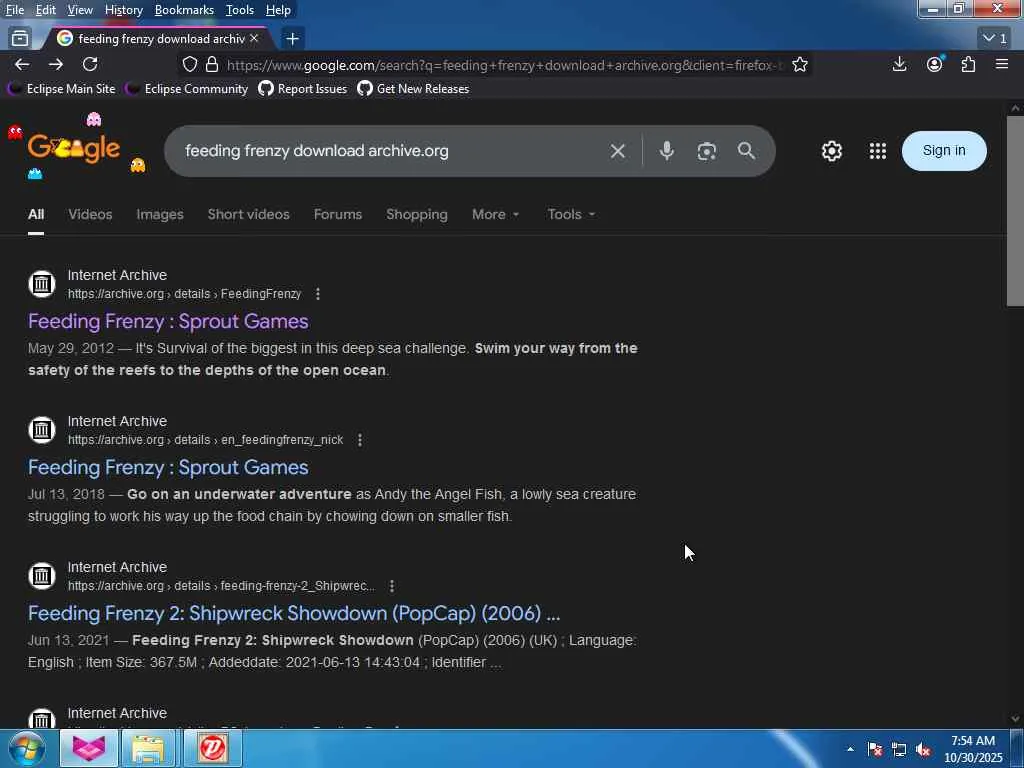
Task: Open the en_feedingfrenzy_nick Sprout Games result
Action: [168, 468]
